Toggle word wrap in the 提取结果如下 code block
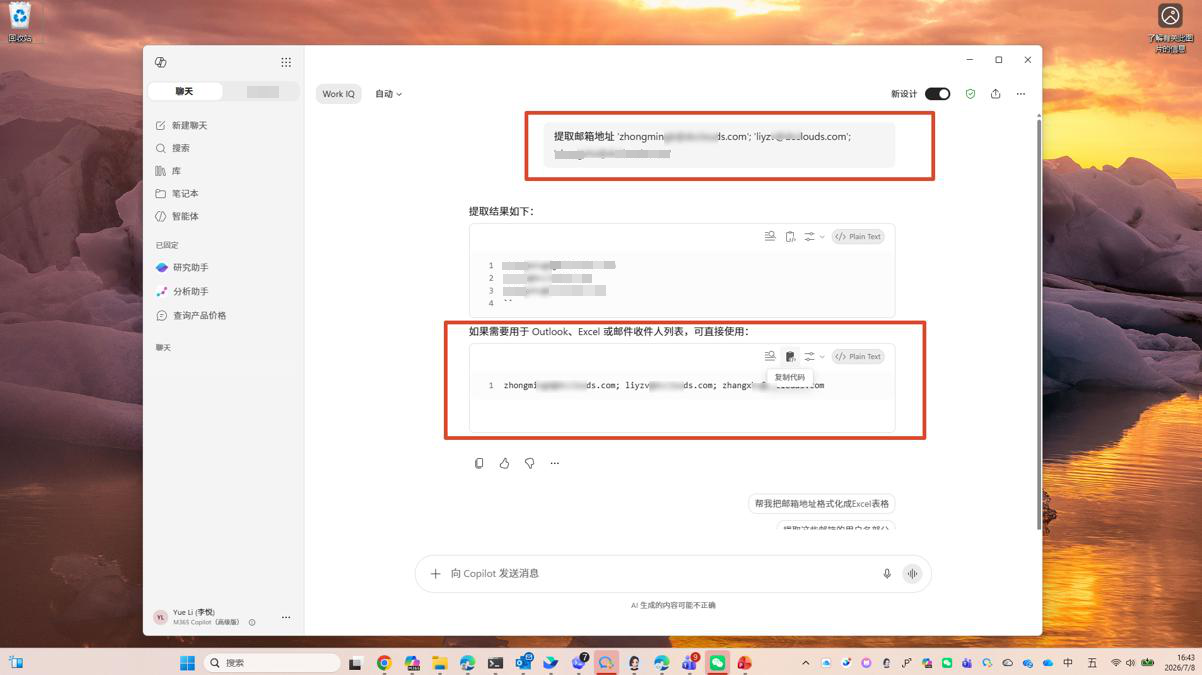Viewport: 1202px width, 675px height. click(x=770, y=237)
